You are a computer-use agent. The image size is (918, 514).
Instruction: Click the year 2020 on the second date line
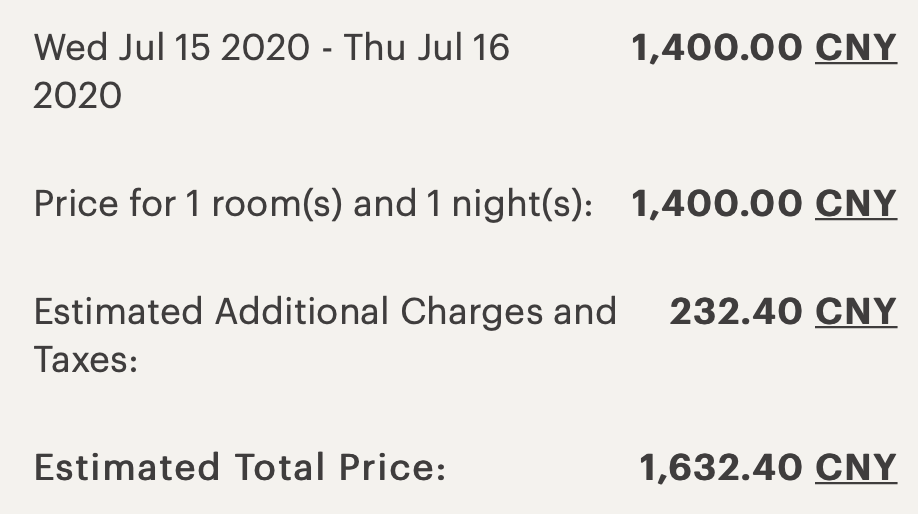pos(78,96)
